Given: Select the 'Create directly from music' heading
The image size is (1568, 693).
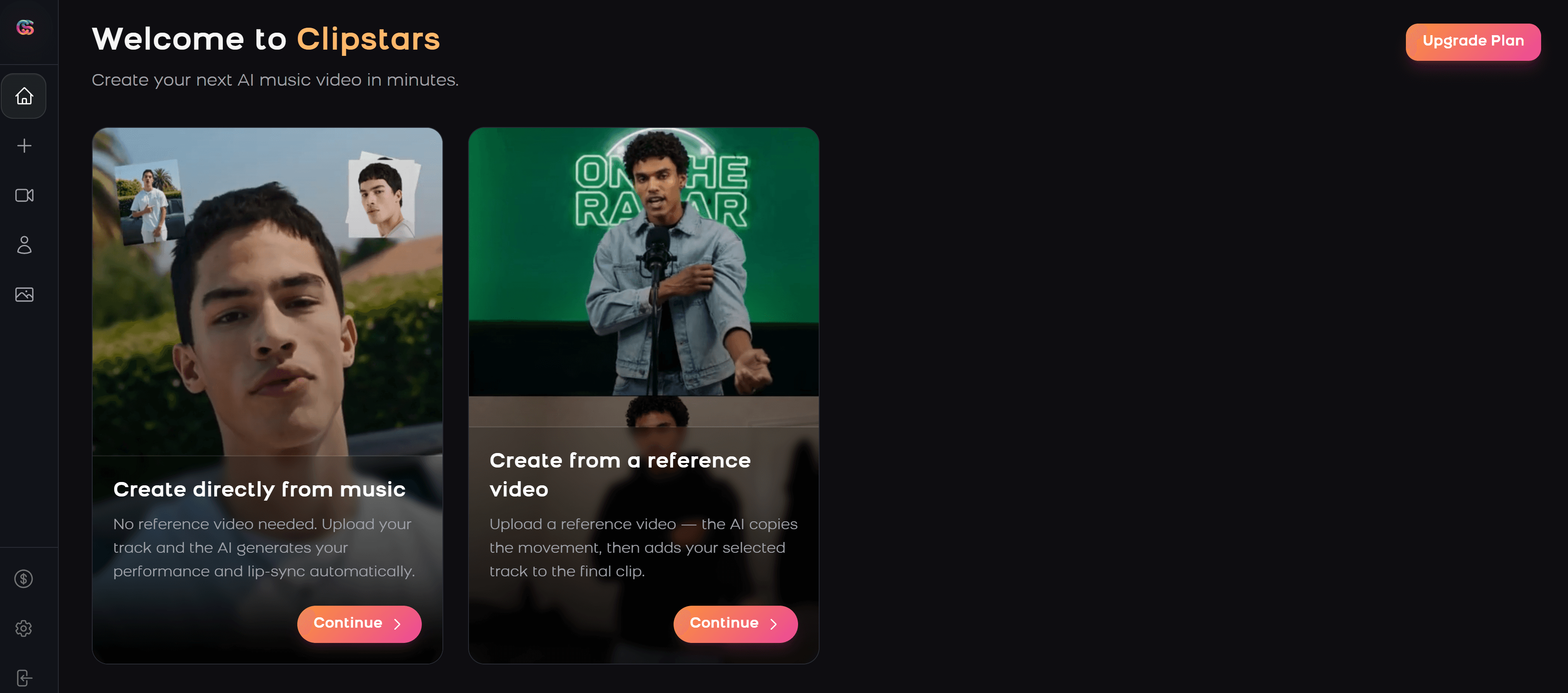Looking at the screenshot, I should 259,489.
